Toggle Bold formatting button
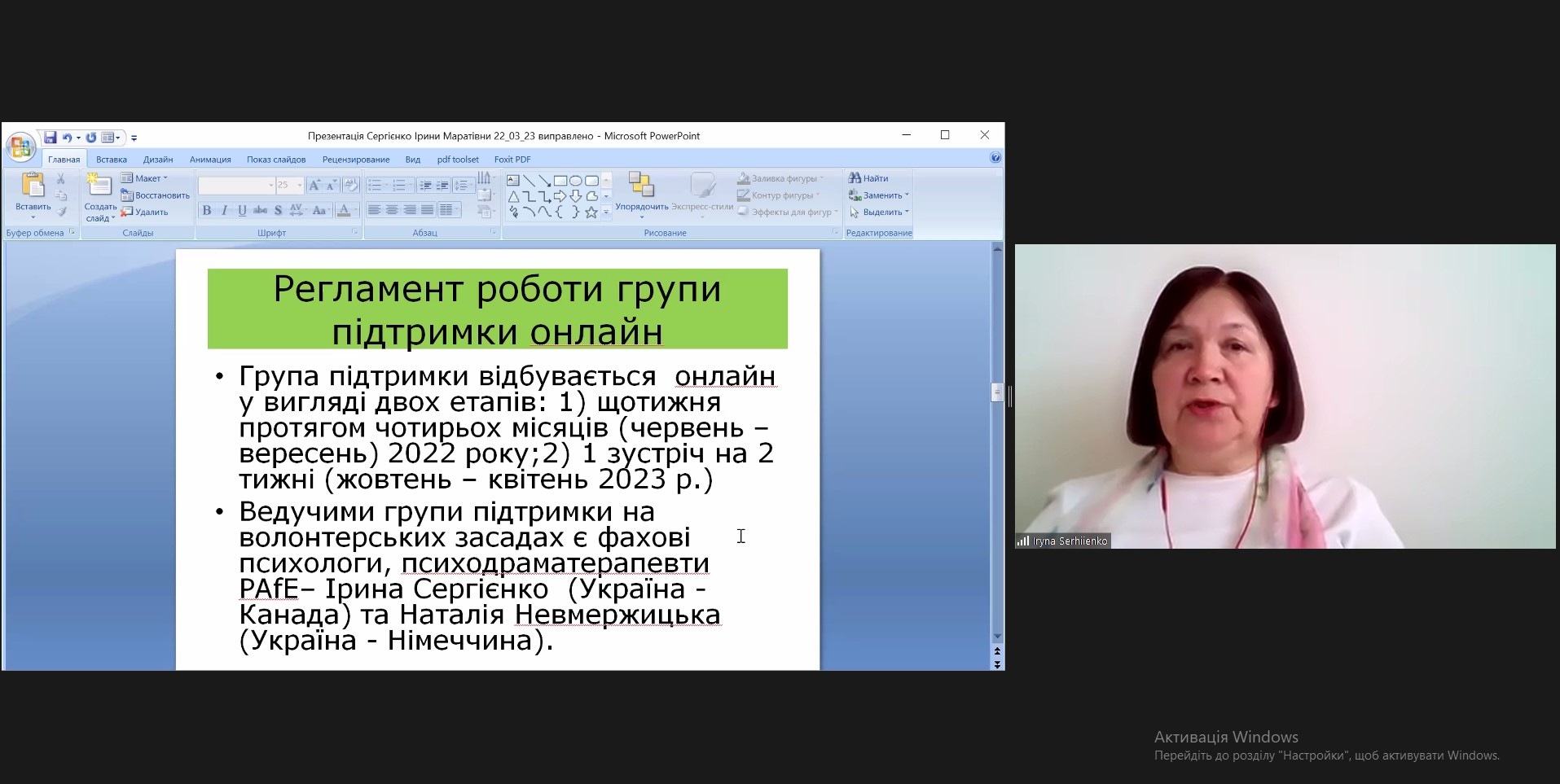1560x784 pixels. (207, 211)
